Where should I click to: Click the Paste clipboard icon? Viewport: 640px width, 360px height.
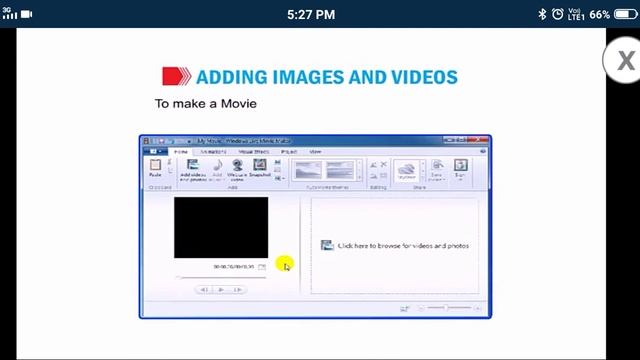tap(155, 165)
